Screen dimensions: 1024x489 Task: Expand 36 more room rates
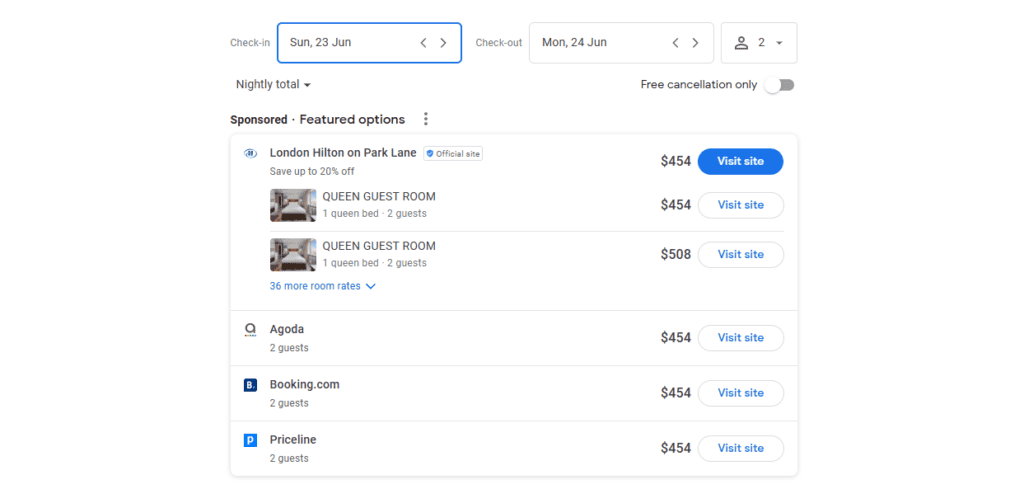click(322, 286)
